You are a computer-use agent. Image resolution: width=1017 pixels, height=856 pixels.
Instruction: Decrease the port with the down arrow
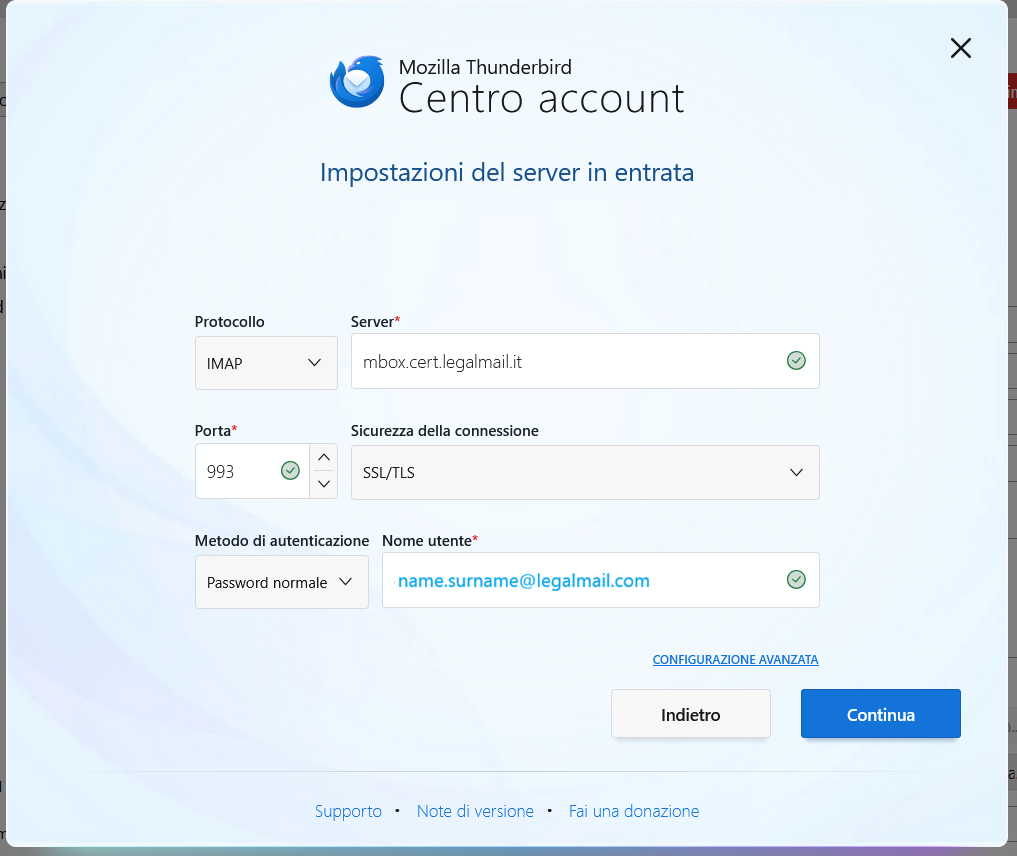(323, 484)
